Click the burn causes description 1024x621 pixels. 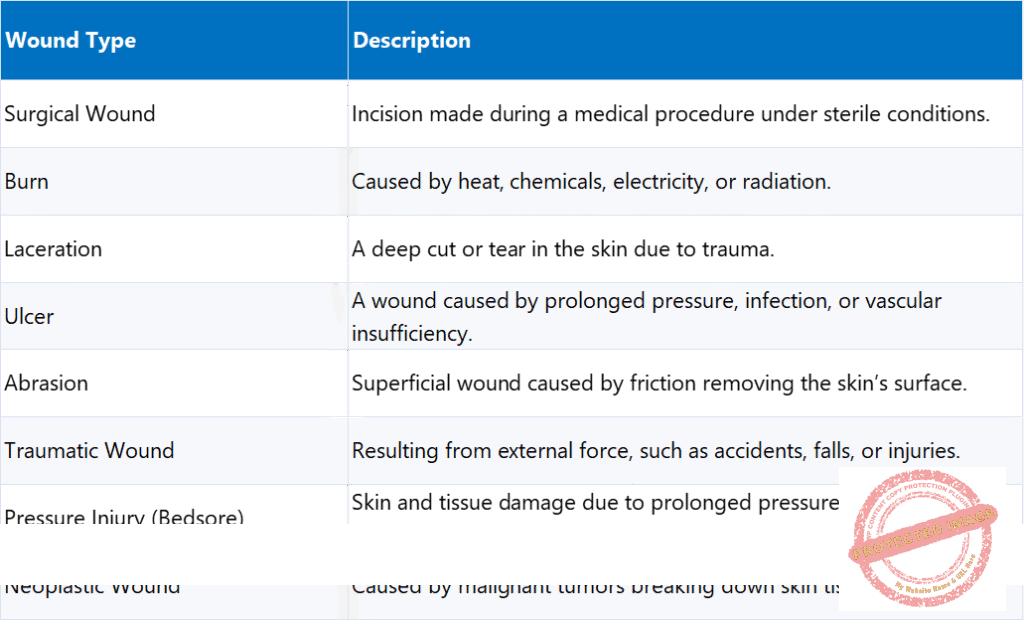(591, 182)
